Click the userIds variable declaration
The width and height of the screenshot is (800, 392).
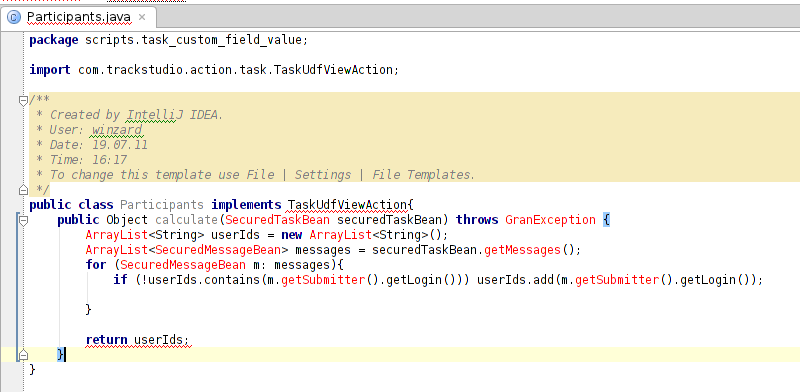tap(235, 235)
